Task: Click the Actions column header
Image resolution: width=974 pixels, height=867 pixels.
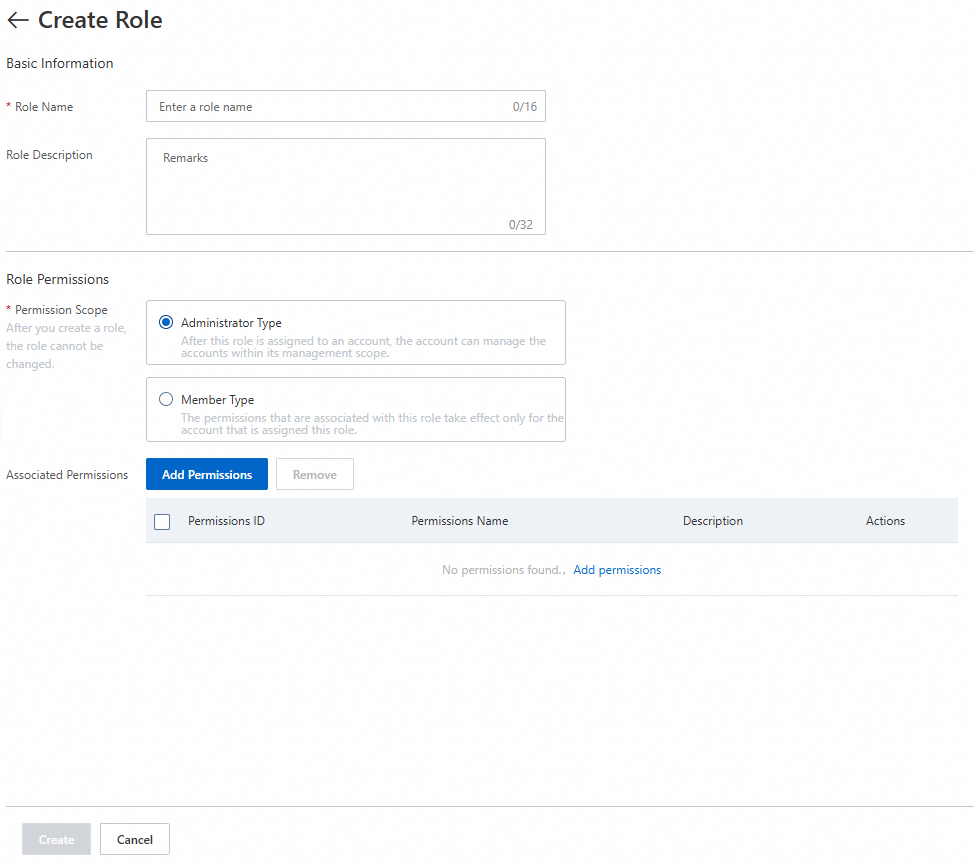Action: click(x=885, y=521)
